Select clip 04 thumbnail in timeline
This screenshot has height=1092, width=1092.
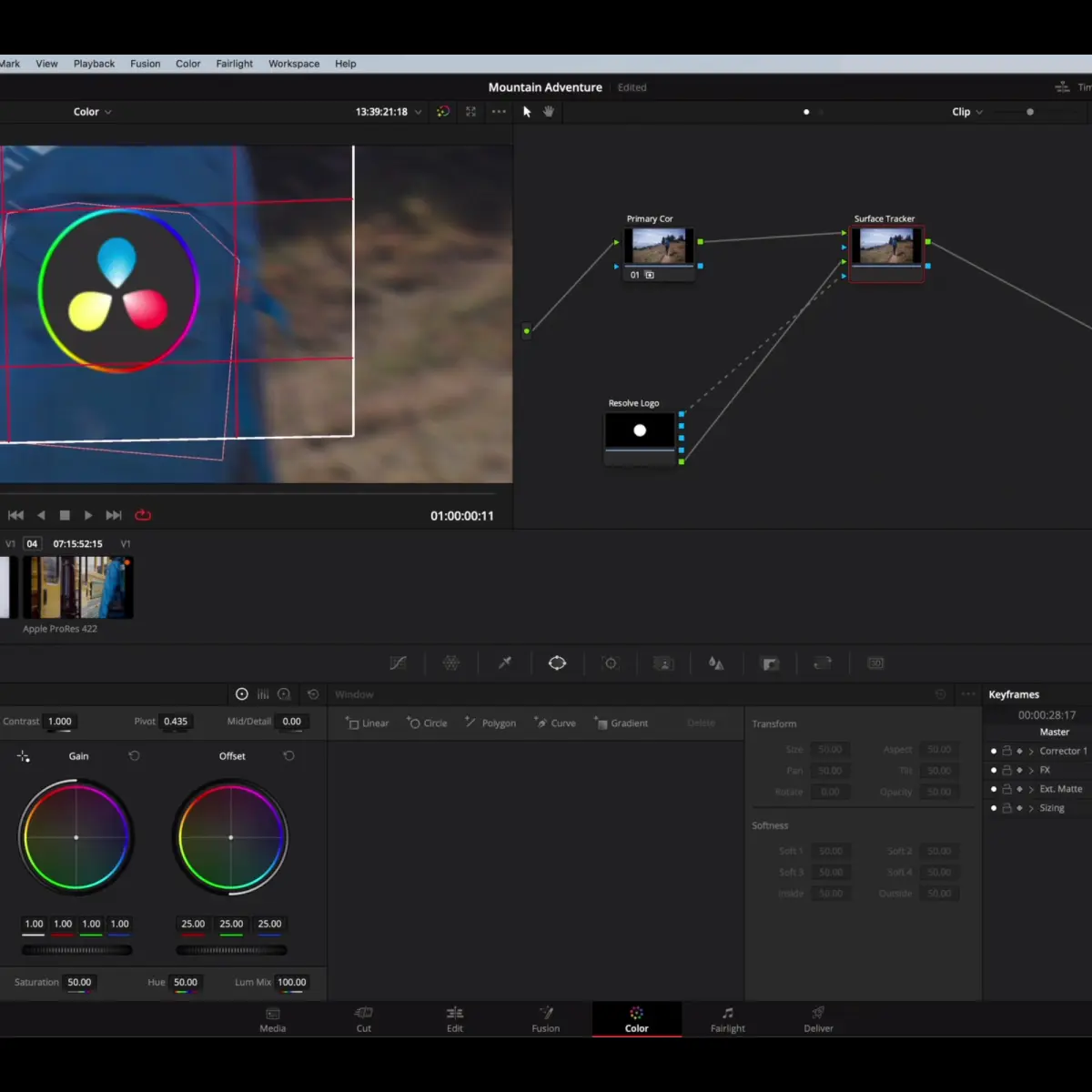[x=78, y=587]
